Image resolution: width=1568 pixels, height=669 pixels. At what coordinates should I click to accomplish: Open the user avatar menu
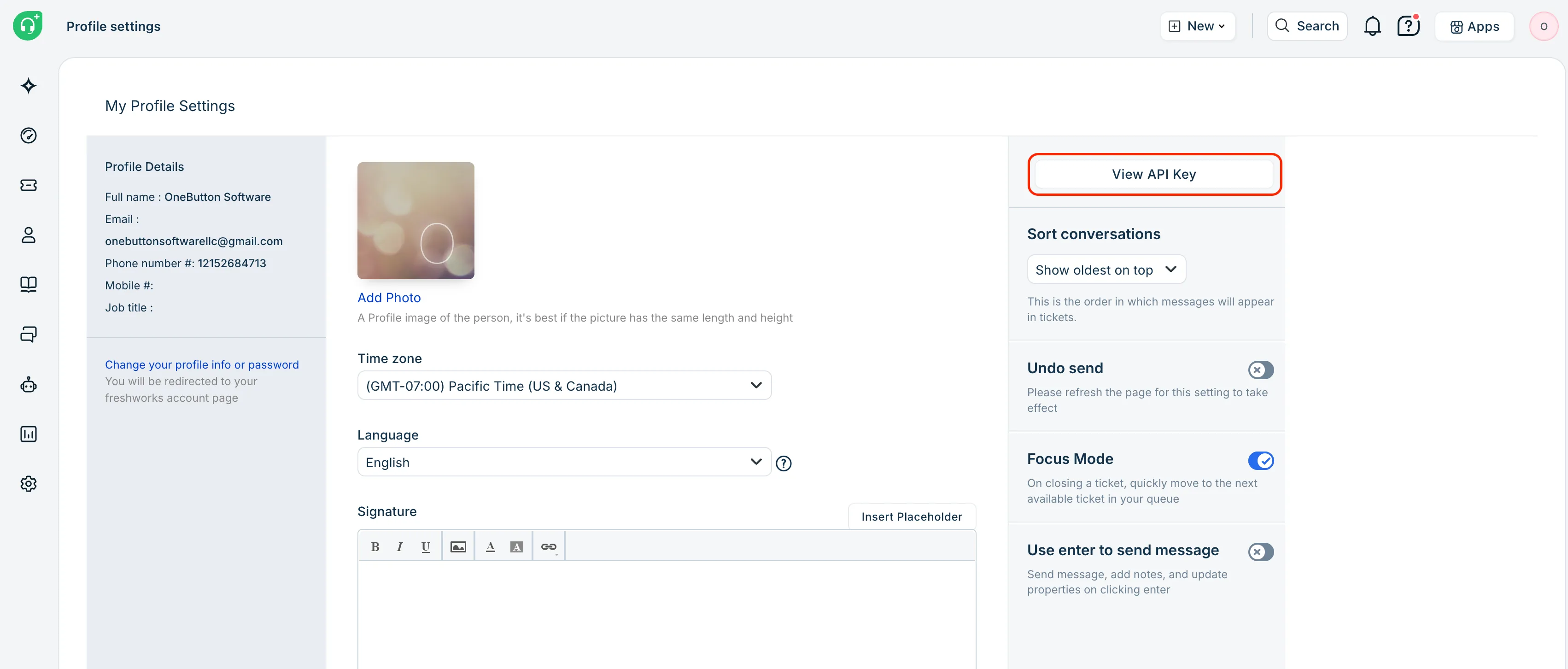click(1543, 26)
